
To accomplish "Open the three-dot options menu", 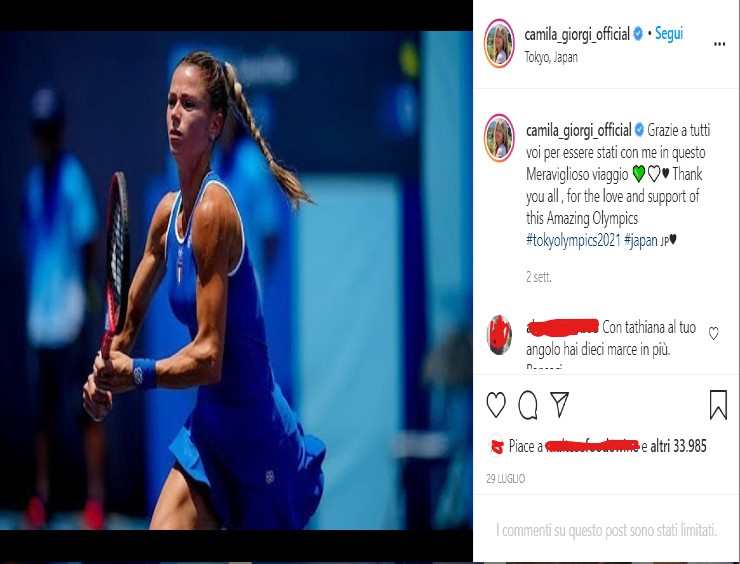I will pos(719,44).
